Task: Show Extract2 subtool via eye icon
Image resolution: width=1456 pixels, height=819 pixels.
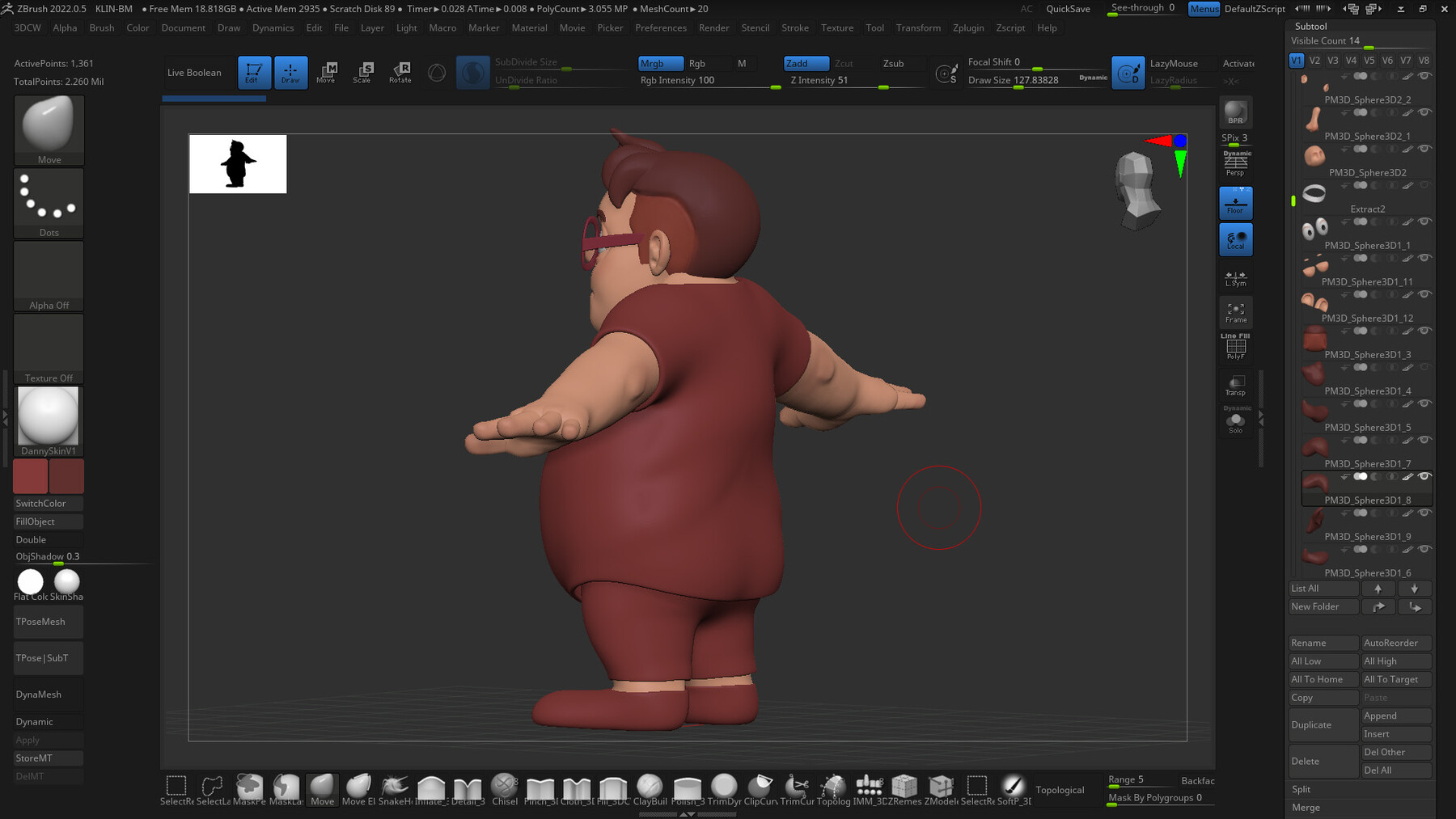Action: (x=1424, y=185)
